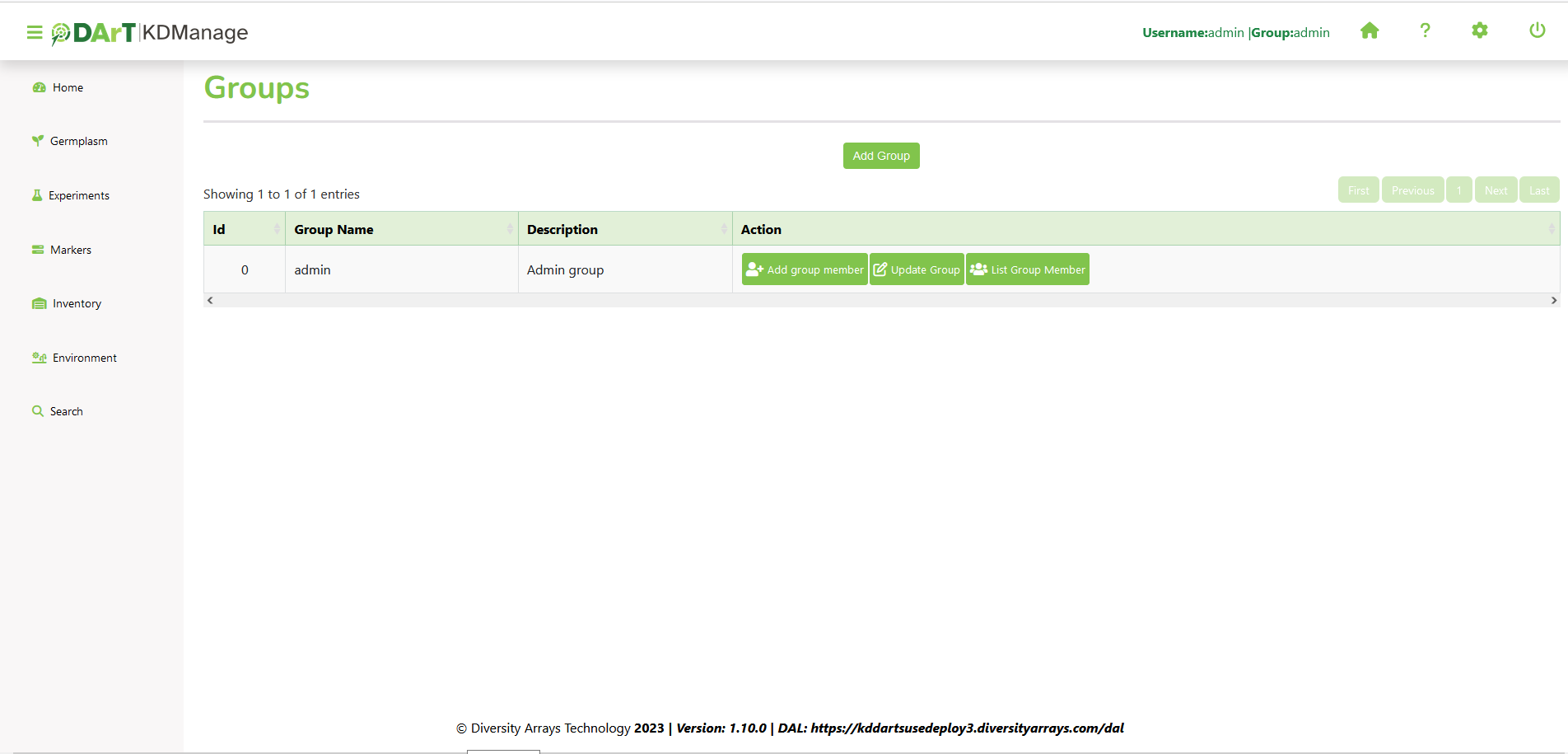Viewport: 1568px width, 754px height.
Task: Open help via question mark icon
Action: click(x=1425, y=31)
